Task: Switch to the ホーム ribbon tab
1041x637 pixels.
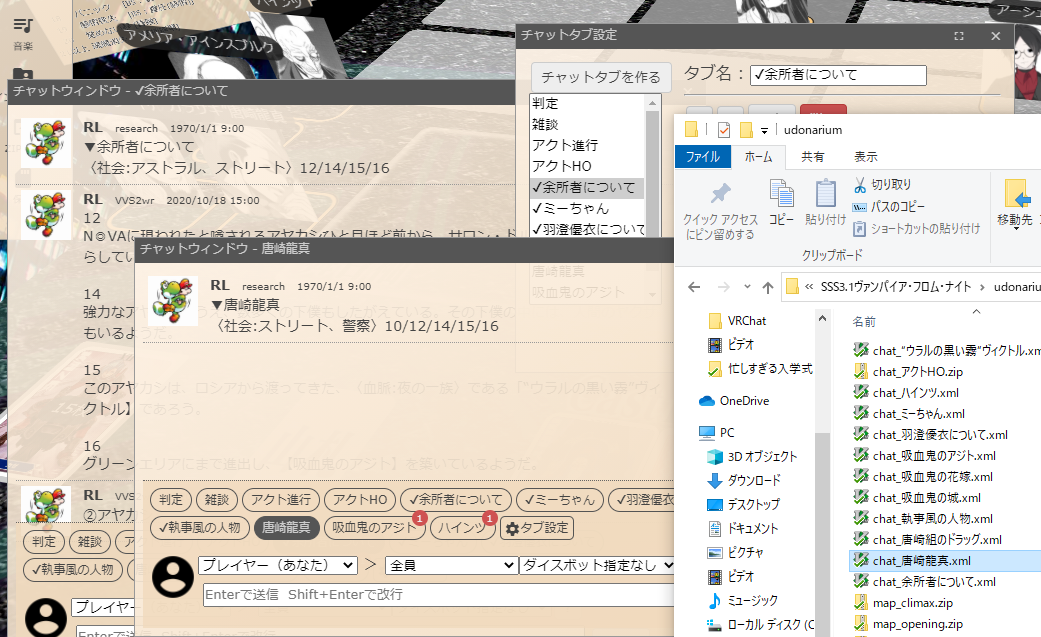Action: point(758,157)
